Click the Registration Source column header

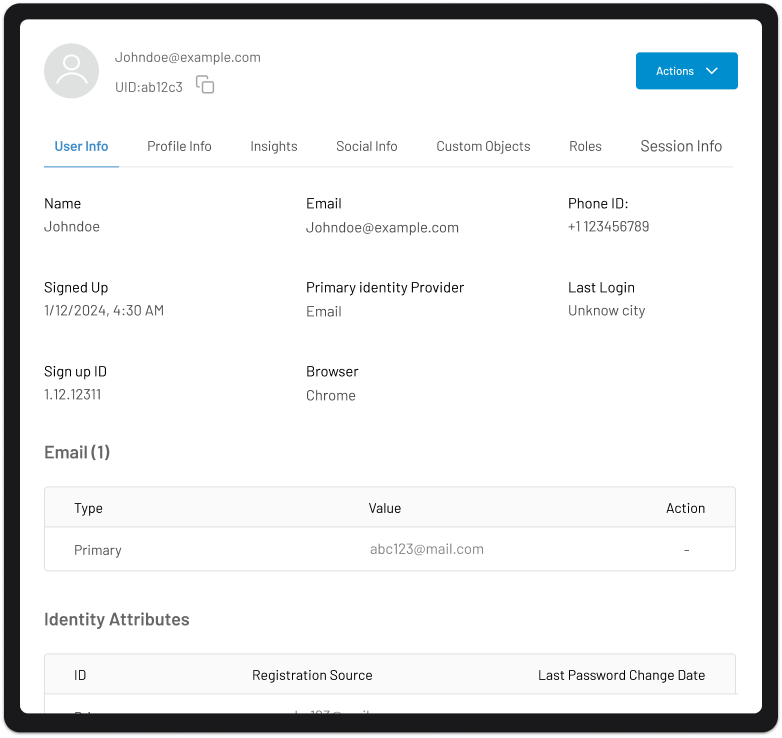[312, 675]
